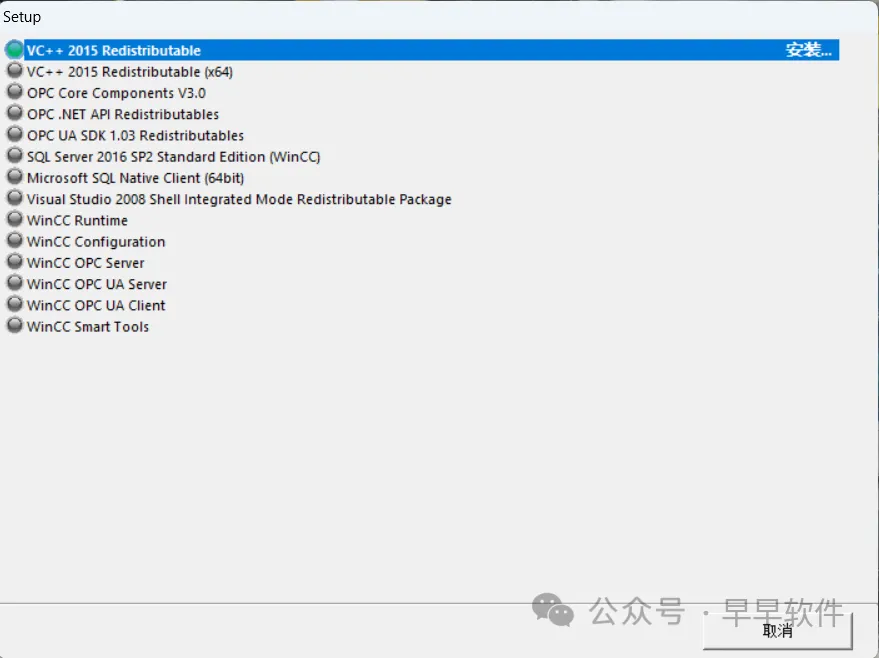Click the status icon beside WinCC OPC UA Client
This screenshot has height=658, width=879.
[x=15, y=304]
